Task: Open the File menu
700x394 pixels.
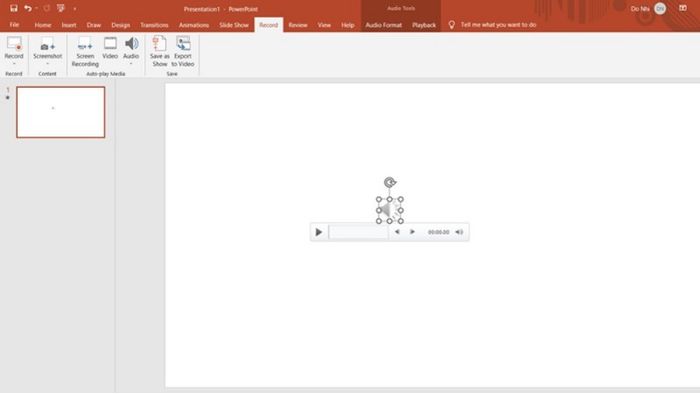Action: (x=14, y=25)
